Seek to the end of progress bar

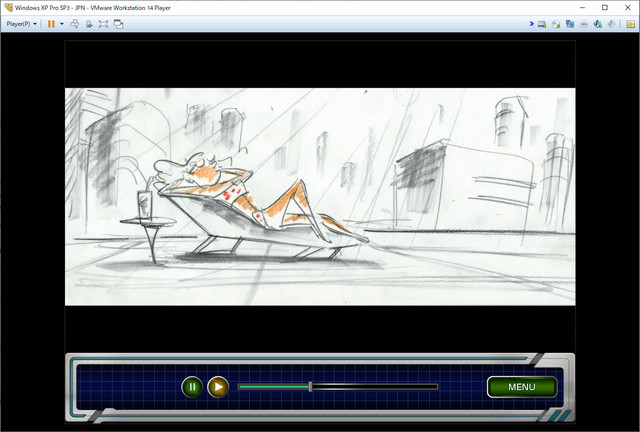436,387
